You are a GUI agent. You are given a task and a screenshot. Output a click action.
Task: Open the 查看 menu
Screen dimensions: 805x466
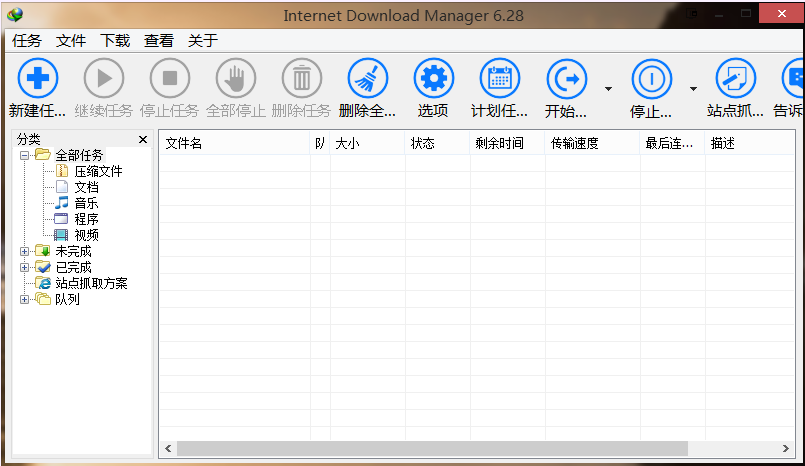tap(159, 41)
